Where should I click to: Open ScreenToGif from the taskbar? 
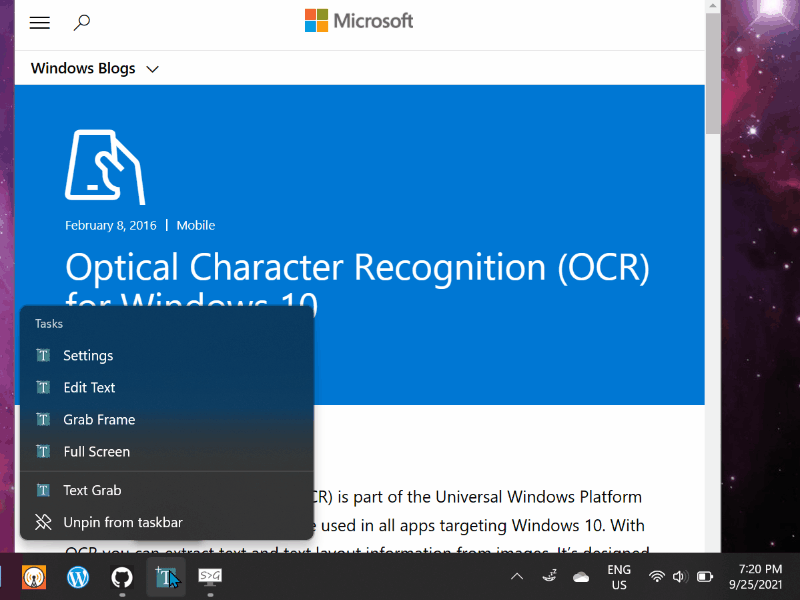click(209, 576)
